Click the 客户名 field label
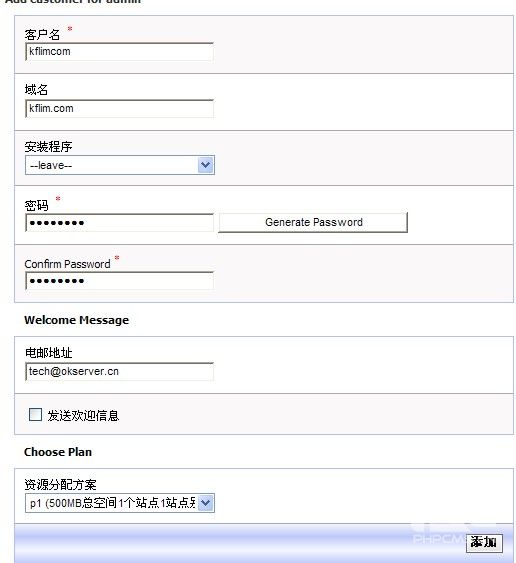This screenshot has width=516, height=563. pos(42,34)
